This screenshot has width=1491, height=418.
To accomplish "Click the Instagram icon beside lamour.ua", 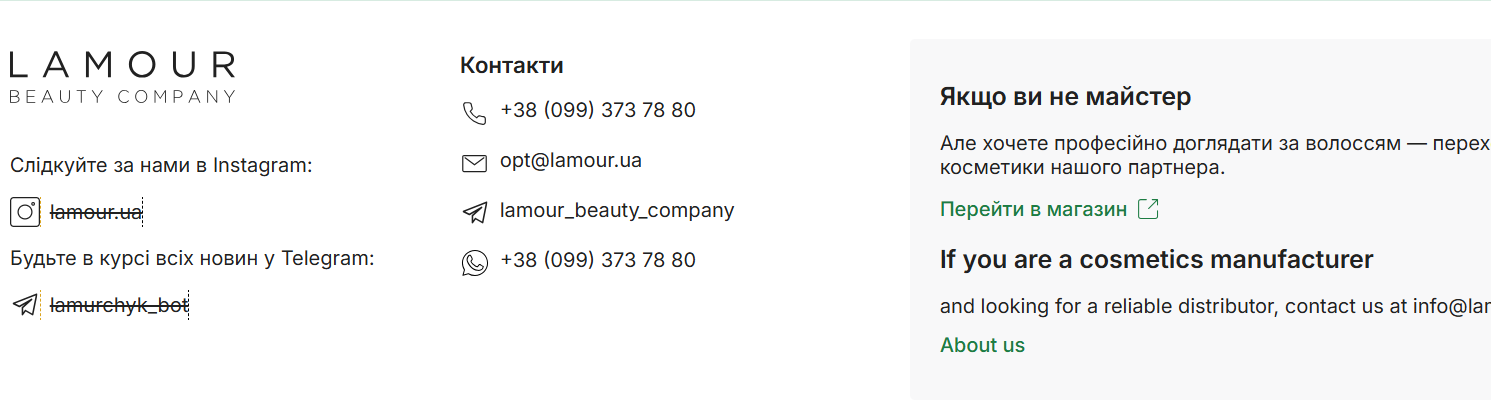I will point(25,212).
